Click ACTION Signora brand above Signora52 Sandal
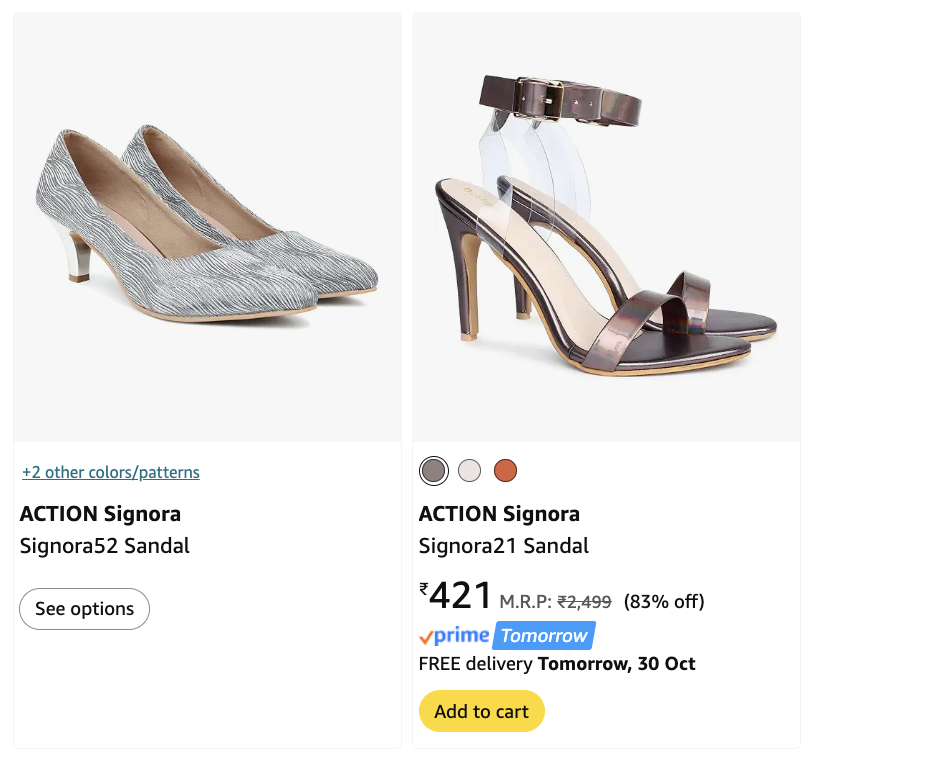The width and height of the screenshot is (930, 774). (x=100, y=514)
